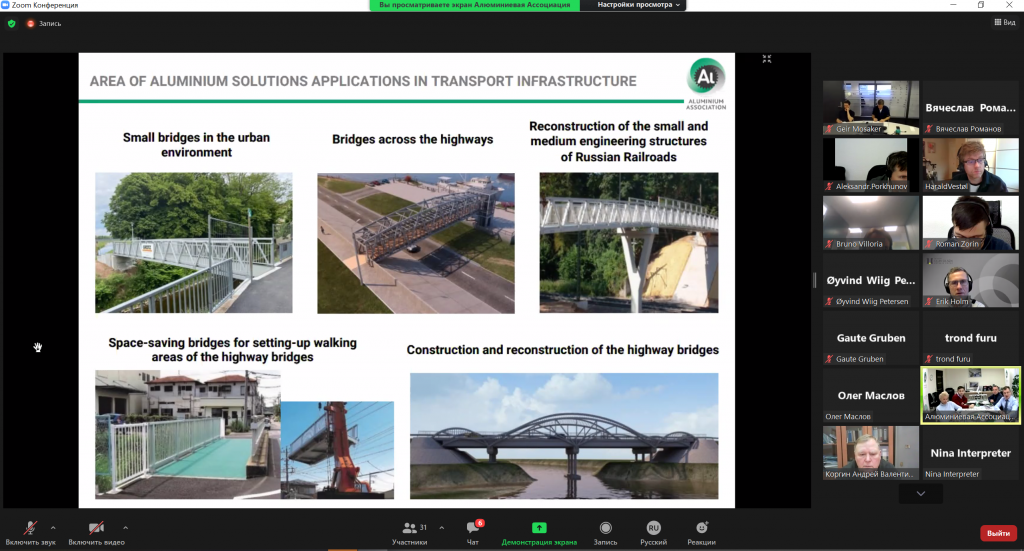Open the Вид view layout menu
Screen dimensions: 1024x551
(1005, 22)
